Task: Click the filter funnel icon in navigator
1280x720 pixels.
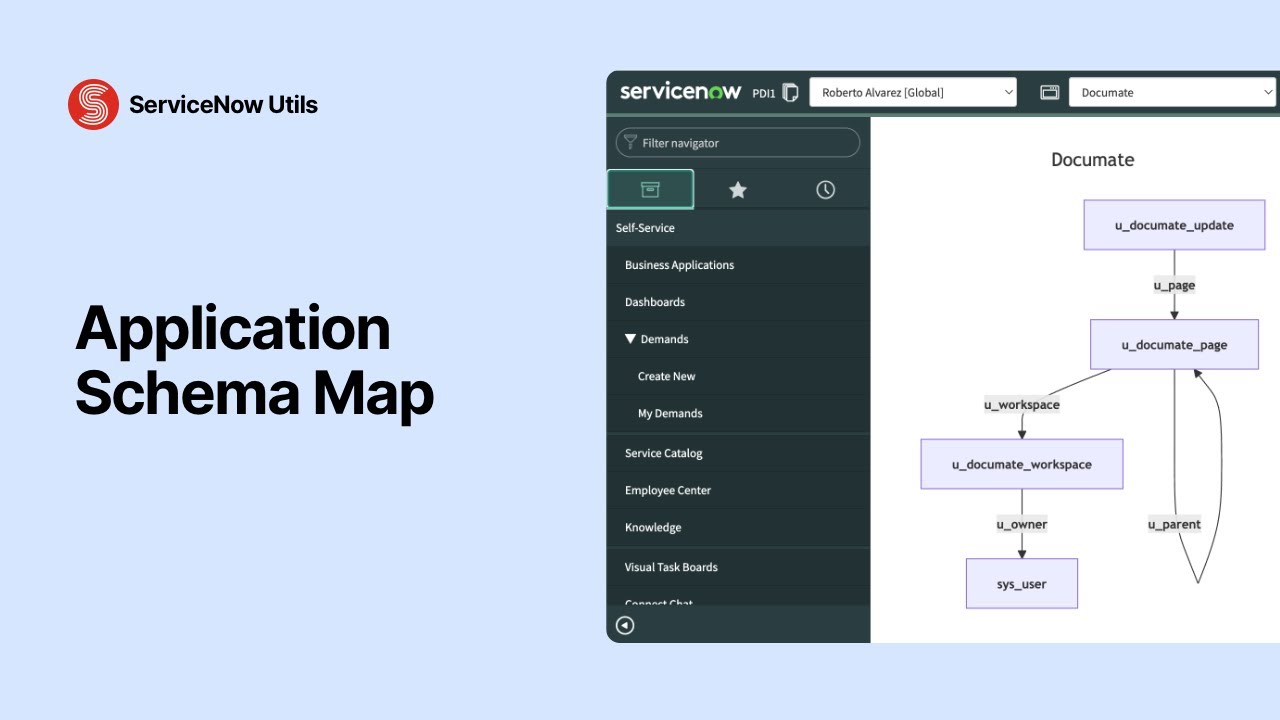Action: 630,143
